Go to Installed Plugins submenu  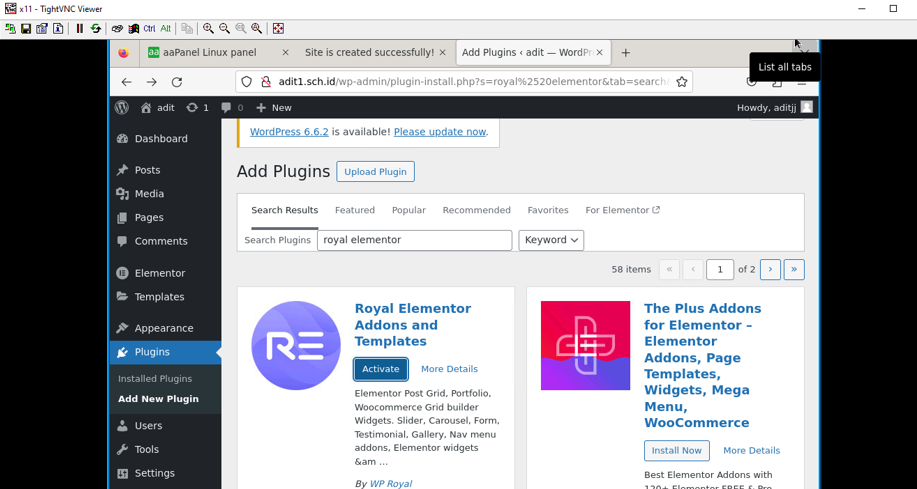[155, 379]
